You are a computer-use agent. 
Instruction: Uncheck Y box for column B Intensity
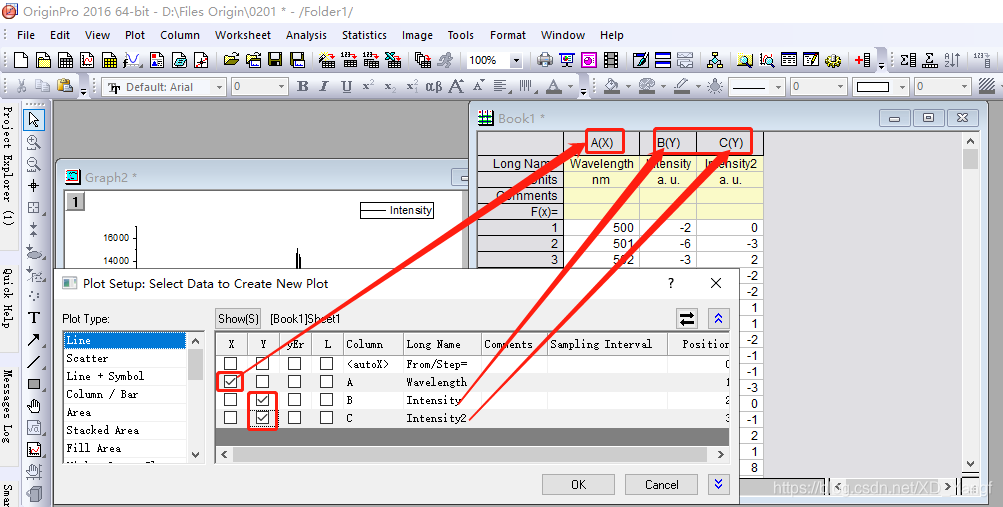(x=262, y=400)
